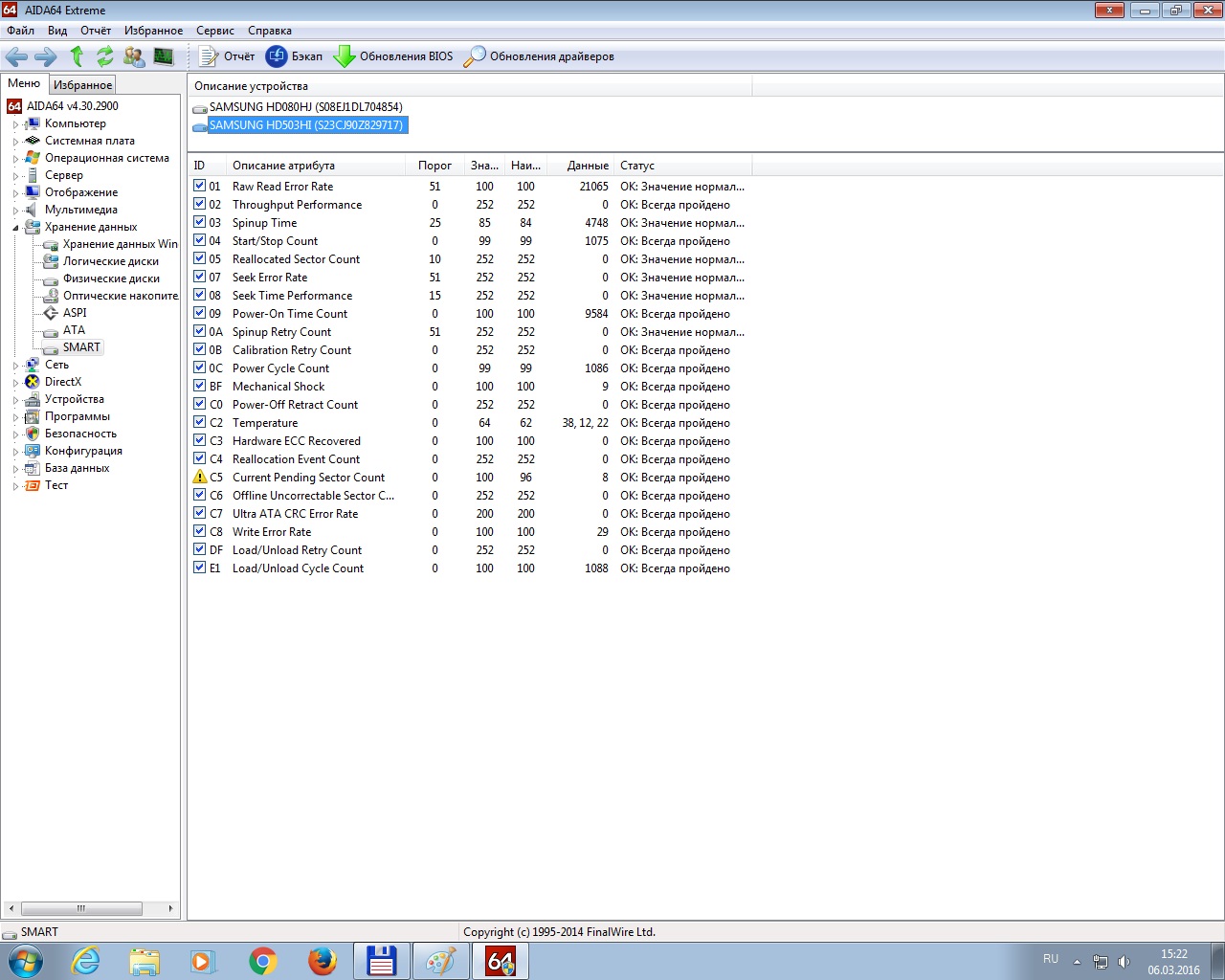1225x980 pixels.
Task: Open the BIOS updates download icon
Action: 344,56
